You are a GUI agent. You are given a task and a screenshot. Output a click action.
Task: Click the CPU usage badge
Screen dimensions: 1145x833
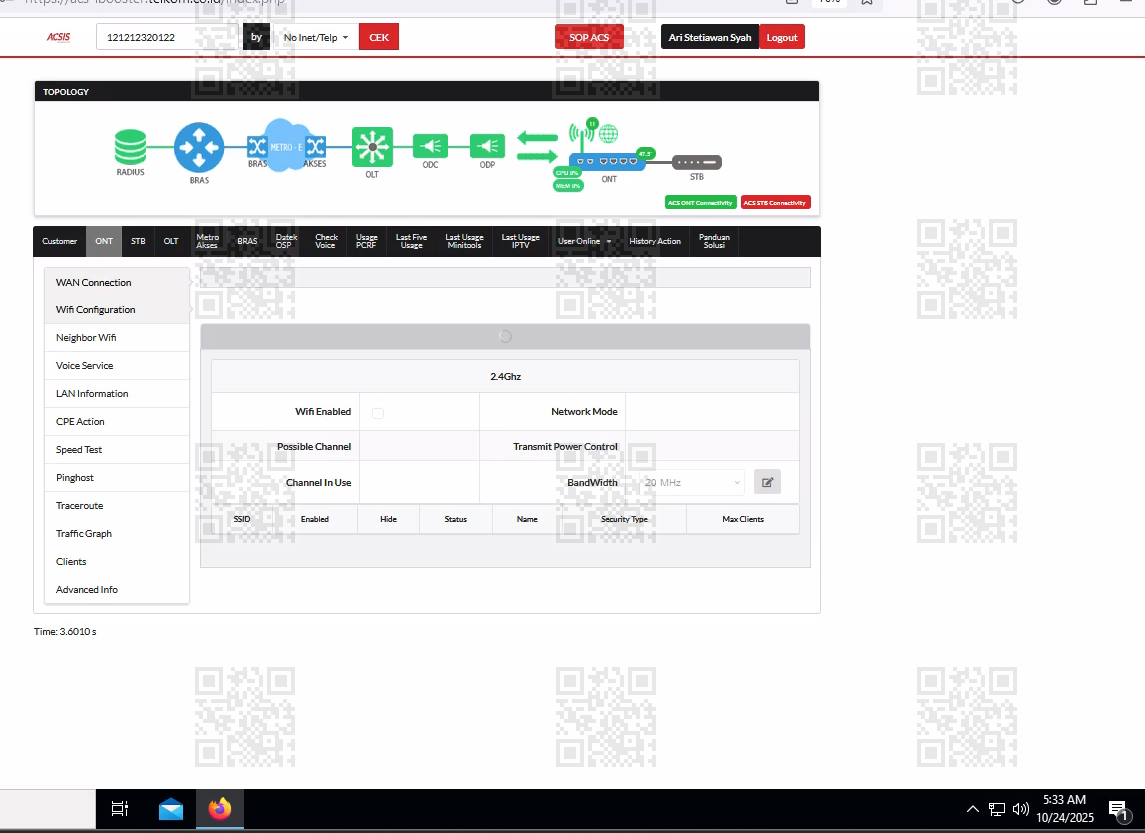pos(567,173)
